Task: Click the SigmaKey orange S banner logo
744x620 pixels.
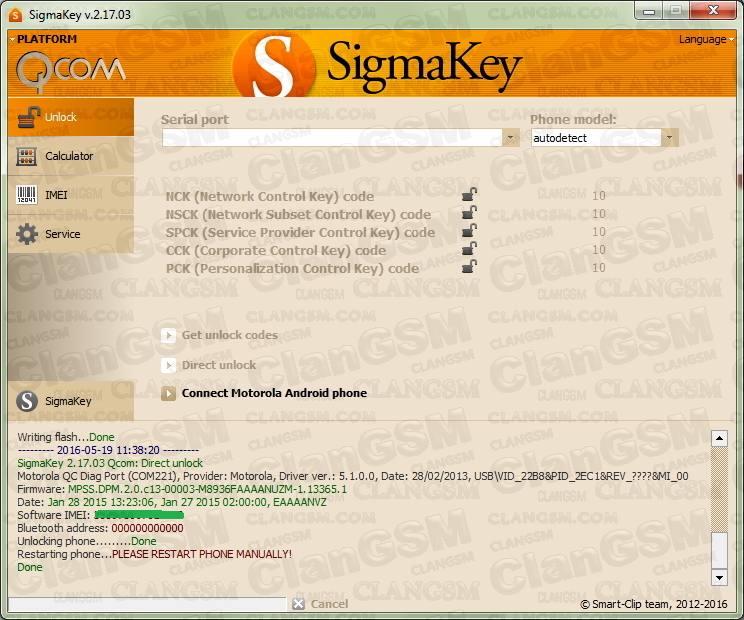Action: (x=274, y=65)
